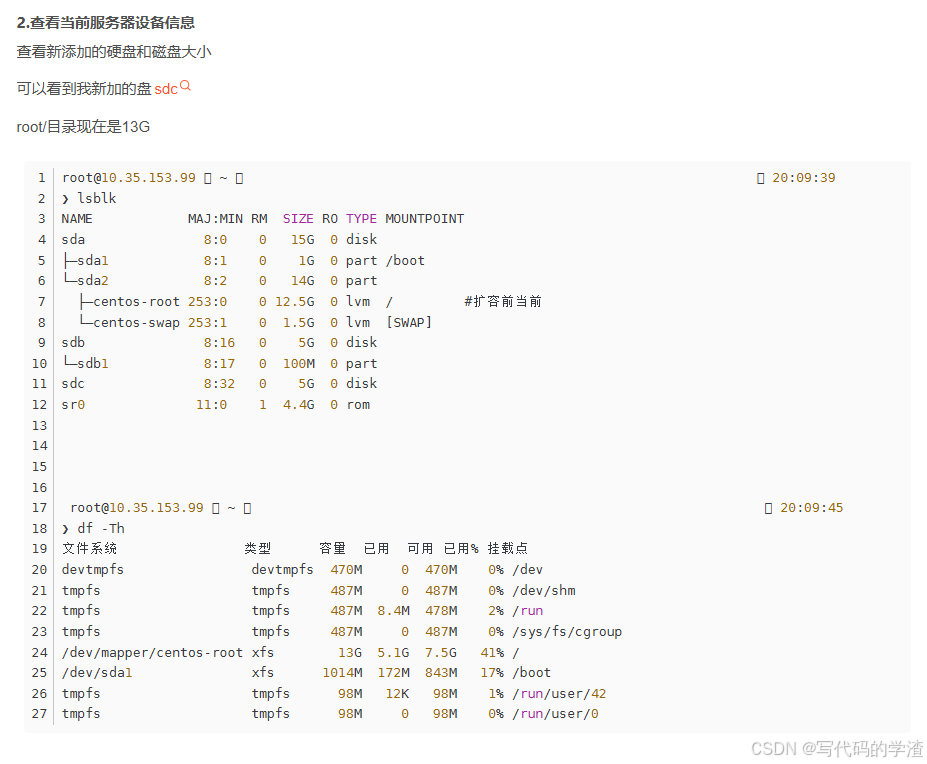Click the /run/user/42 mount path

(x=559, y=694)
